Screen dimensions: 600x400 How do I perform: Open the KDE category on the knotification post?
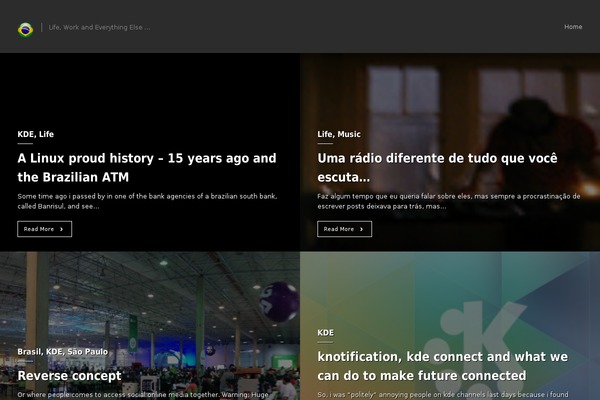pyautogui.click(x=326, y=333)
